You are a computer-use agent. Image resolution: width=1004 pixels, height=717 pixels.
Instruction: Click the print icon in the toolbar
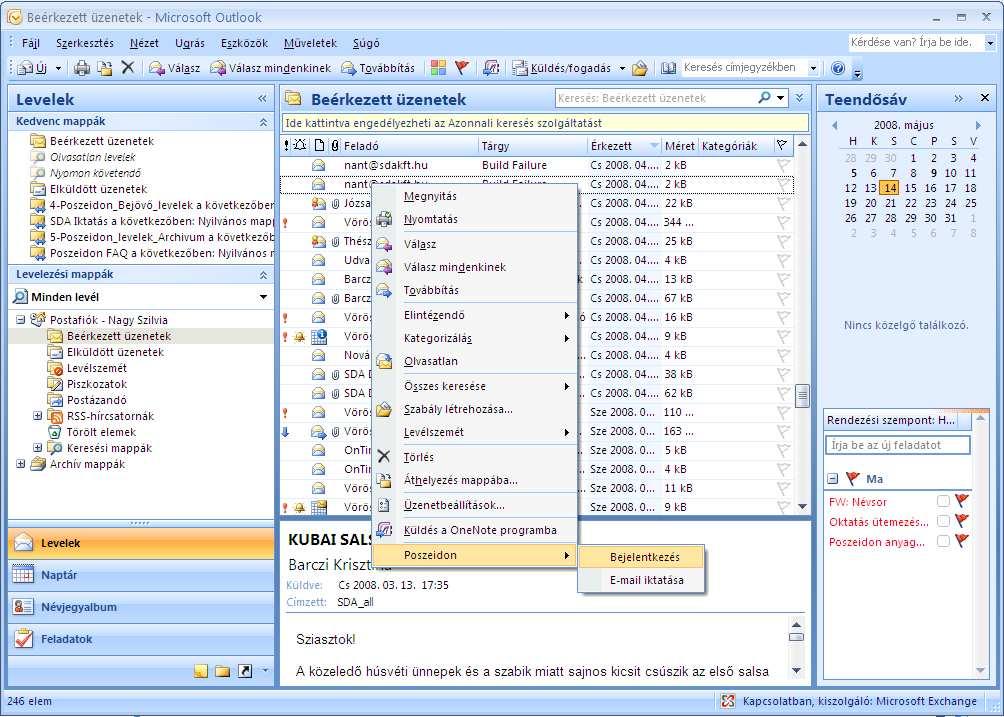coord(82,68)
